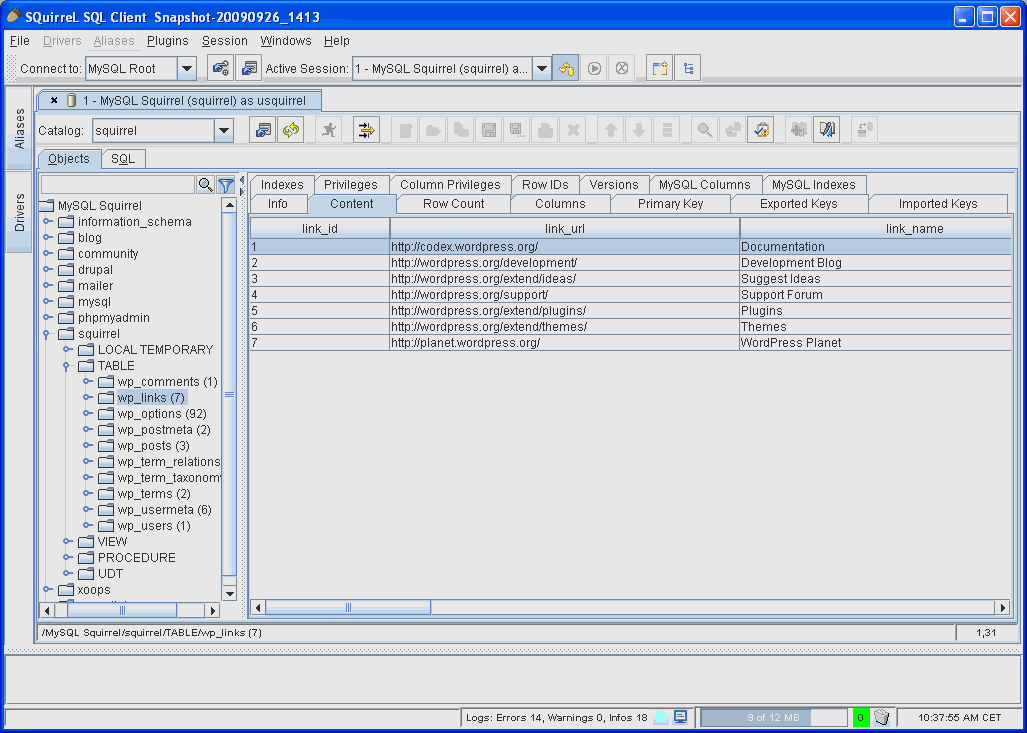Click the garbage collector trash icon
The height and width of the screenshot is (733, 1027).
pos(881,717)
